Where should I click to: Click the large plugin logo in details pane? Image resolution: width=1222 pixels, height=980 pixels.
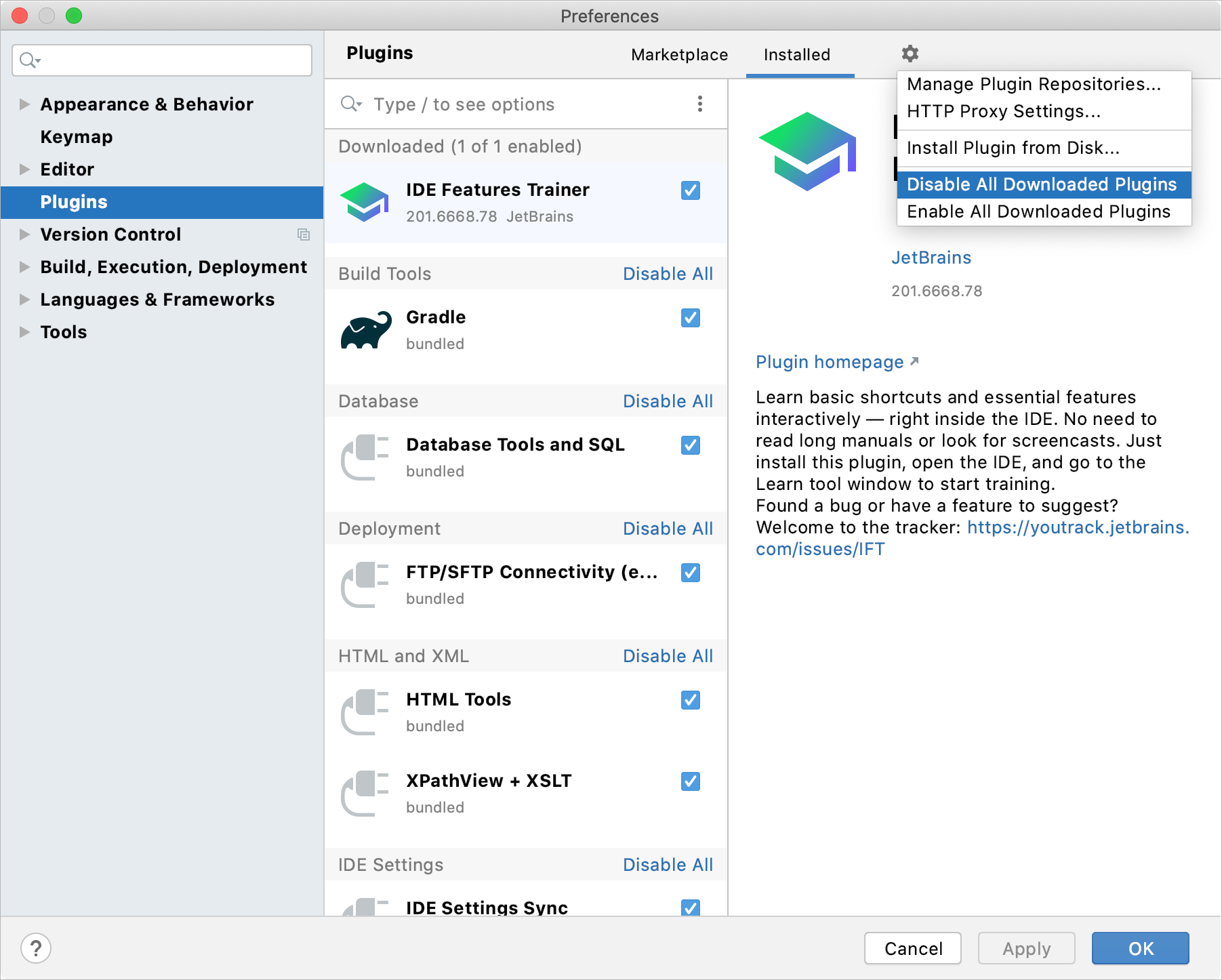807,152
